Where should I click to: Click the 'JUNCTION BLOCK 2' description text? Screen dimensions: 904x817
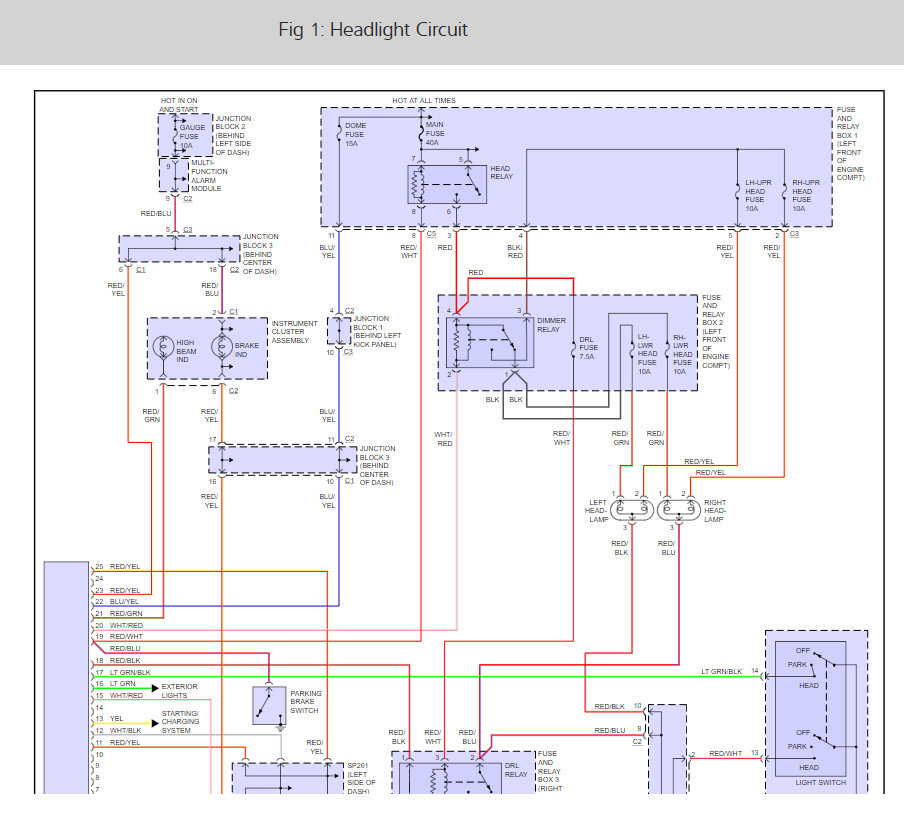[233, 135]
